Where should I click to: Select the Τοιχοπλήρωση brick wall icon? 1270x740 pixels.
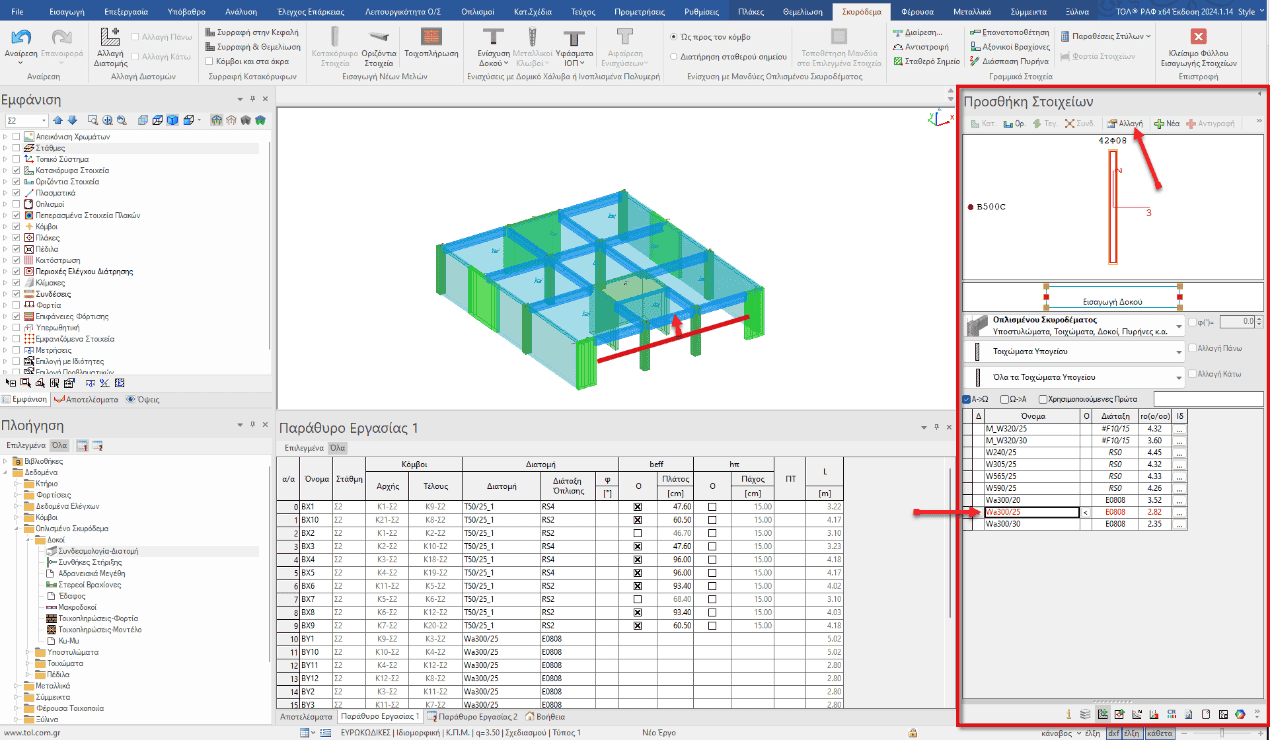pos(432,40)
